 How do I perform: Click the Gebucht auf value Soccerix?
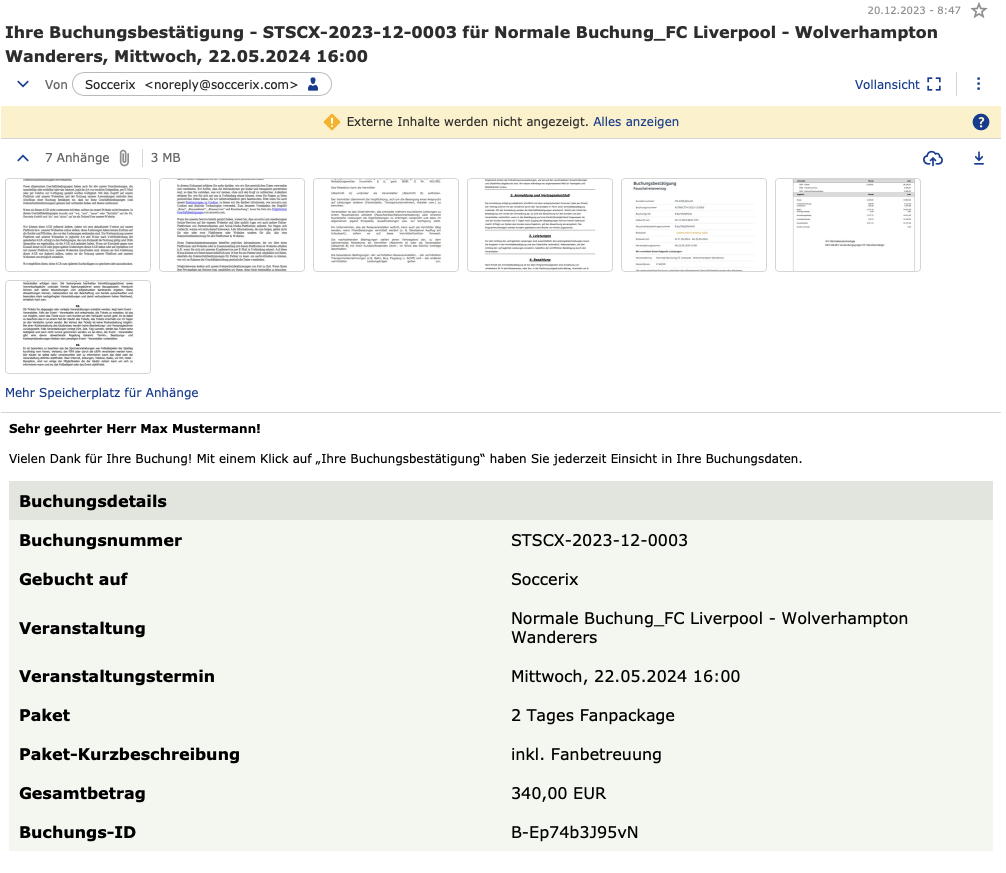(x=545, y=579)
